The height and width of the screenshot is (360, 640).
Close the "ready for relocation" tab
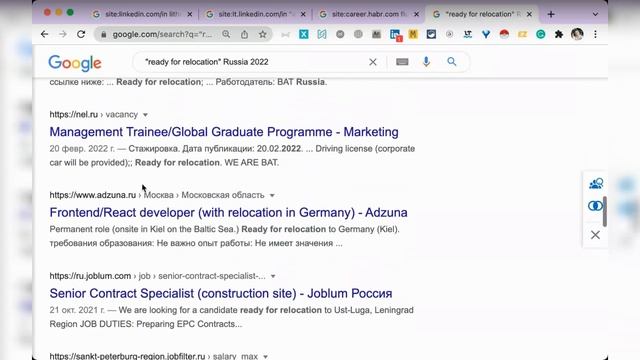[529, 14]
